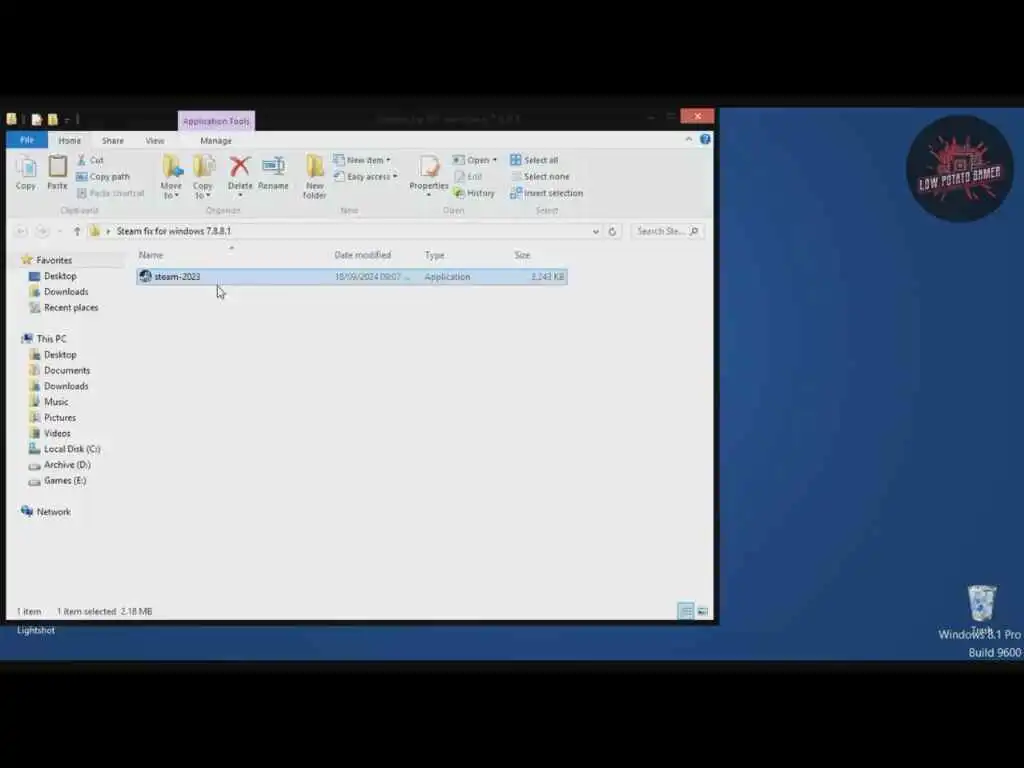The width and height of the screenshot is (1024, 768).
Task: Collapse the ribbon with chevron
Action: [688, 139]
